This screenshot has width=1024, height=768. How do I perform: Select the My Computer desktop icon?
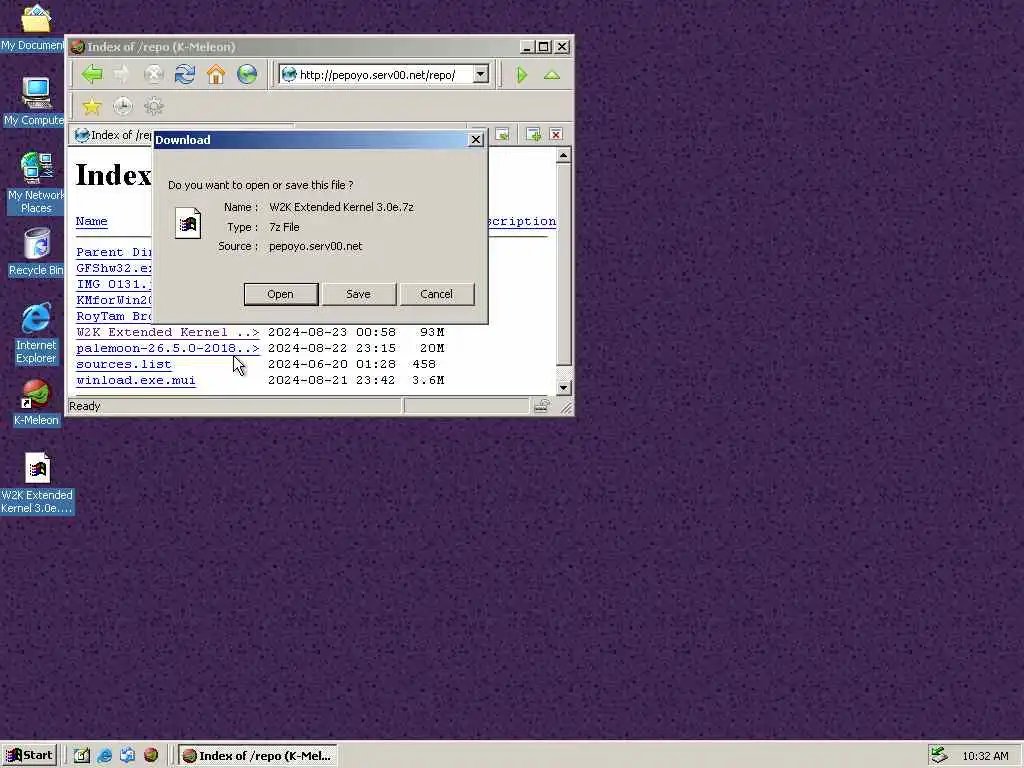coord(34,102)
